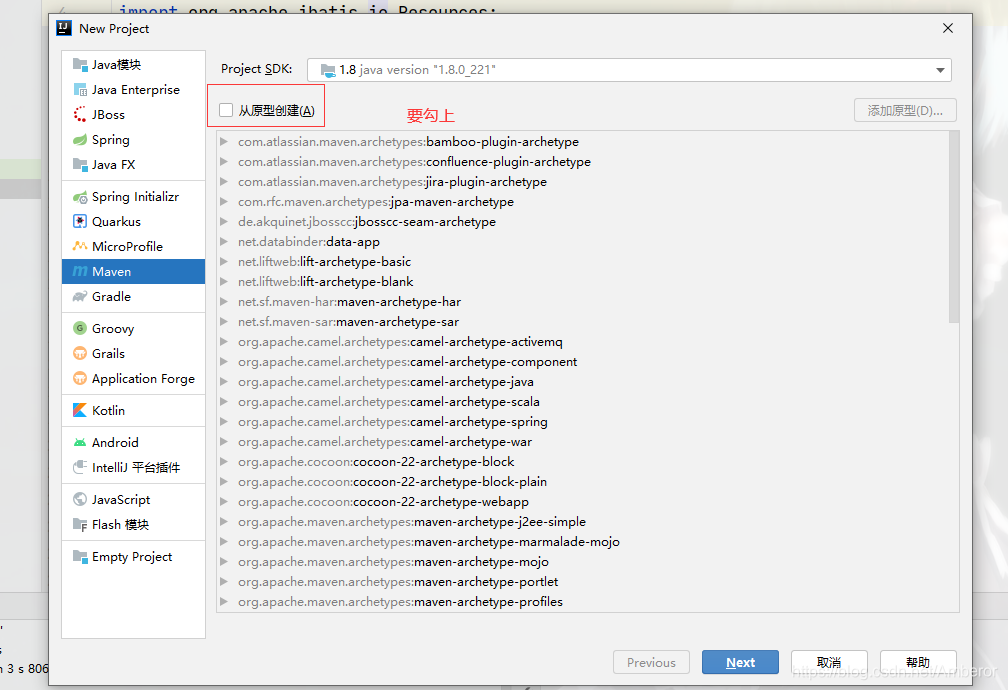The height and width of the screenshot is (690, 1008).
Task: Select Empty Project type
Action: [134, 556]
